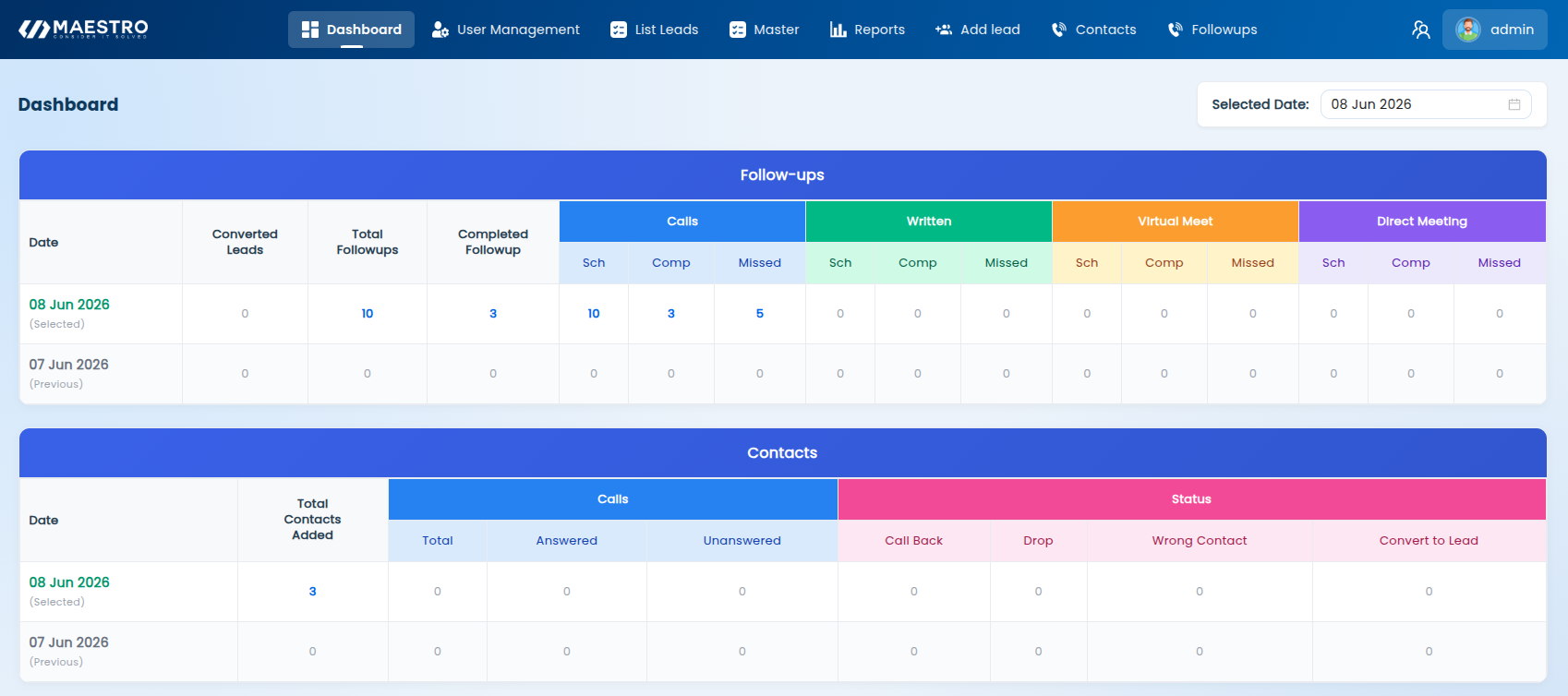The height and width of the screenshot is (696, 1568).
Task: Click the Total Contacts Added column header
Action: pyautogui.click(x=313, y=520)
